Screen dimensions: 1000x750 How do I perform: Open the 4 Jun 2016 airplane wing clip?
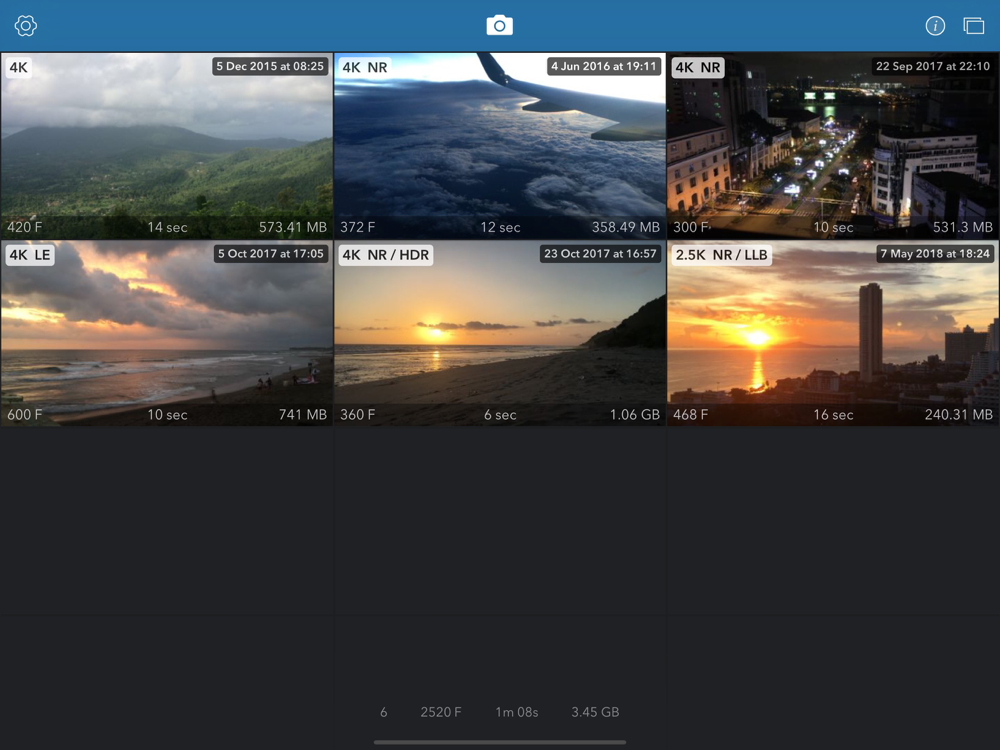[499, 146]
